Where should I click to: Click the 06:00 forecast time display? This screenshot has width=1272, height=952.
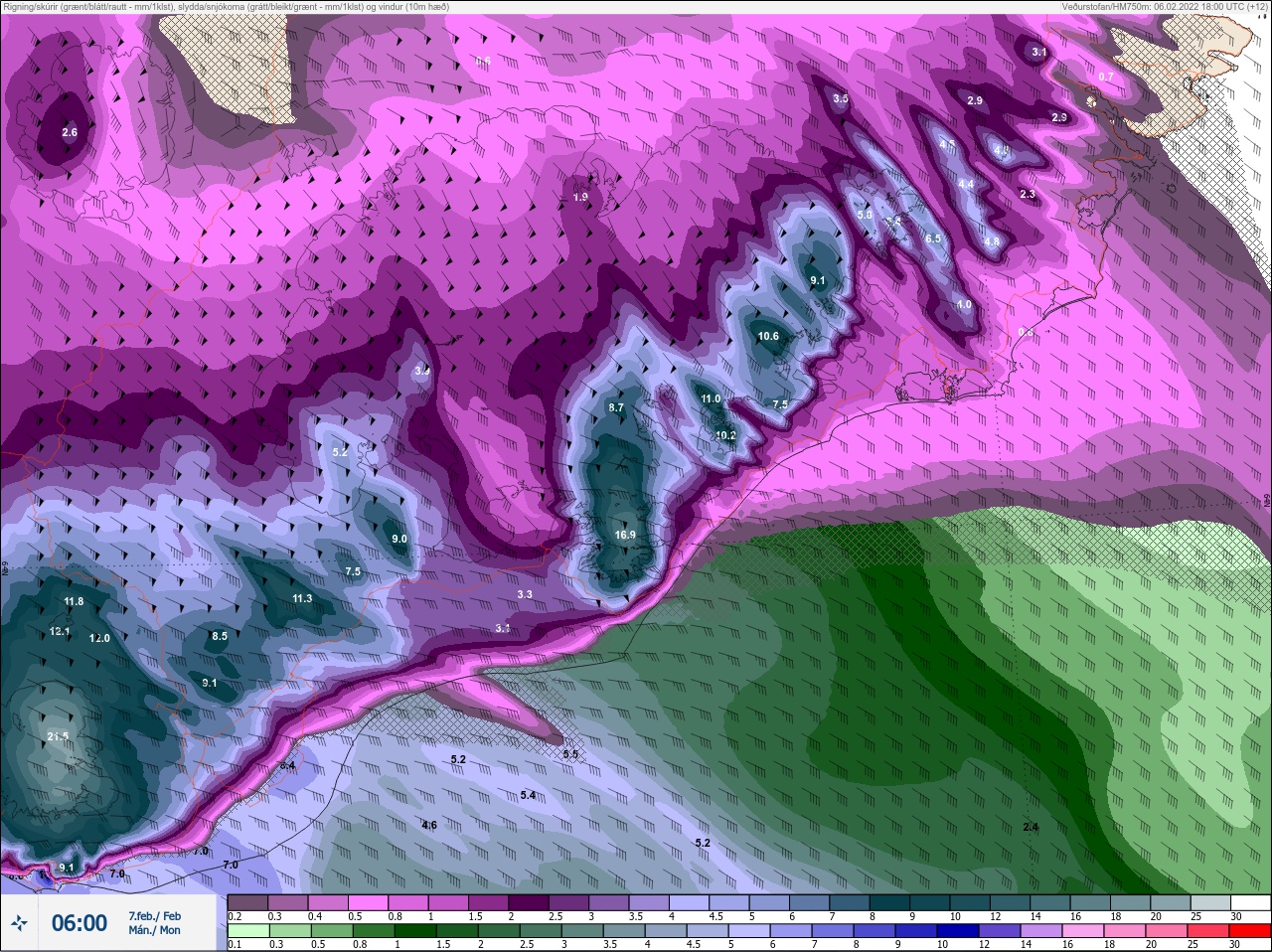click(x=79, y=923)
